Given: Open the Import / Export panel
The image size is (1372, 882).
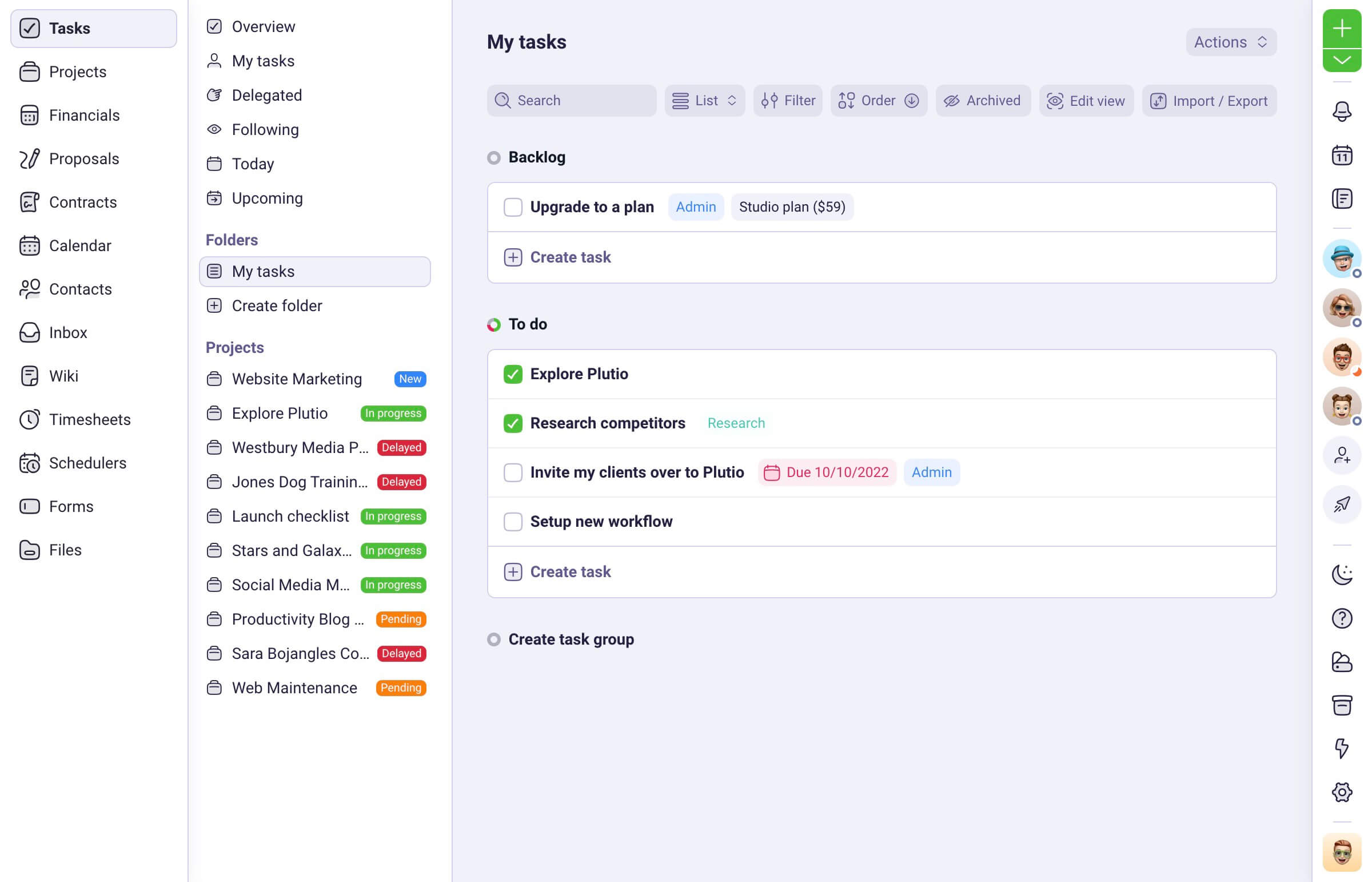Looking at the screenshot, I should click(1209, 100).
